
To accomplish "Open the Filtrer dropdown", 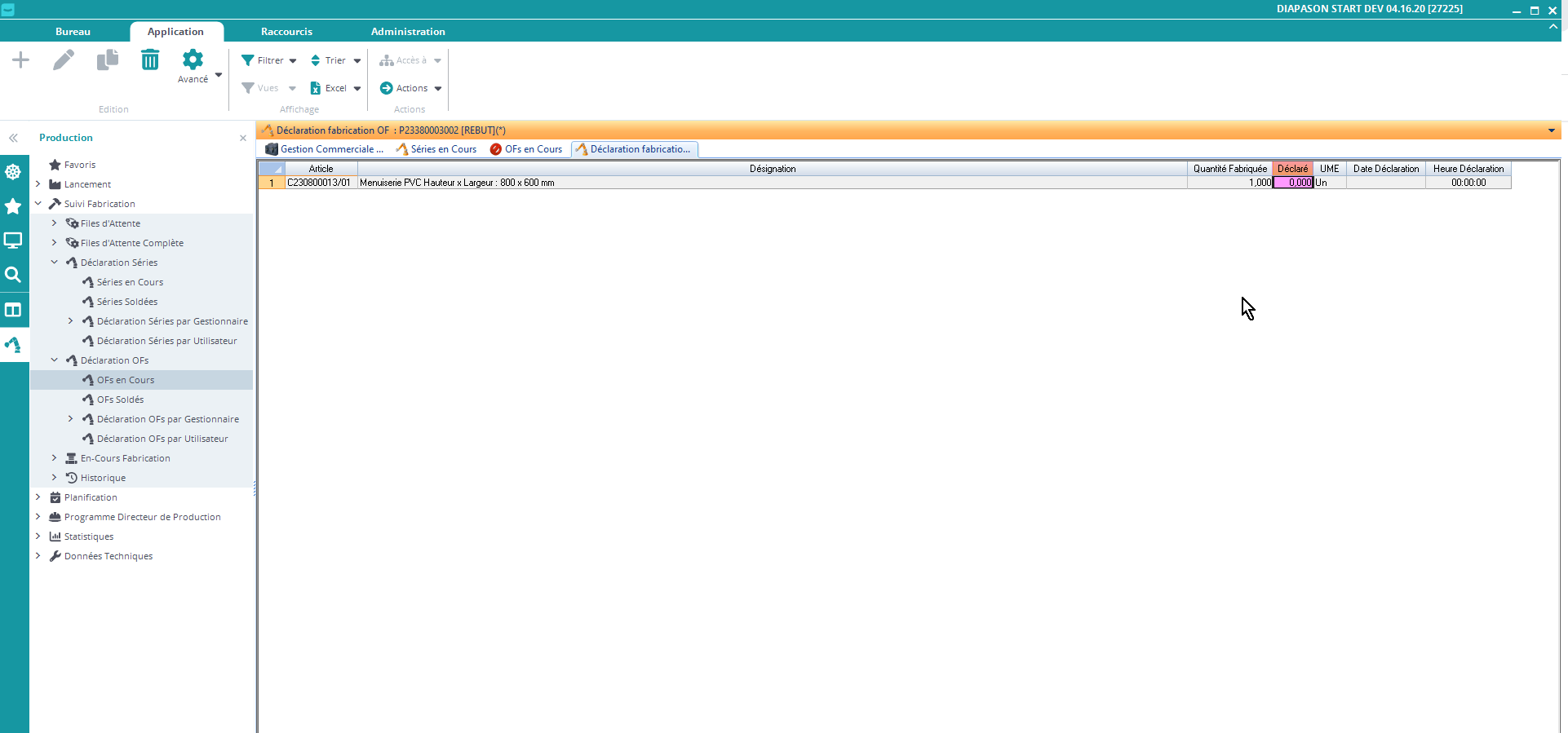I will coord(269,60).
